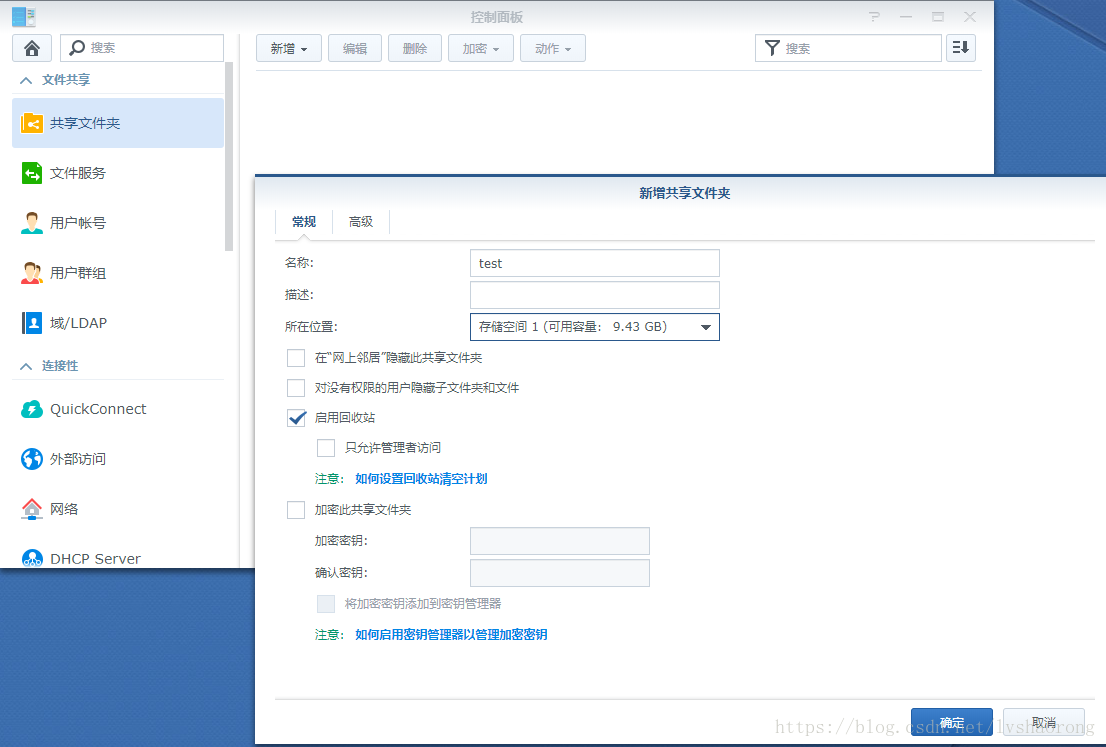Check encrypt this shared folder (加密此共享文件夹)
Viewport: 1106px width, 747px height.
click(x=296, y=510)
